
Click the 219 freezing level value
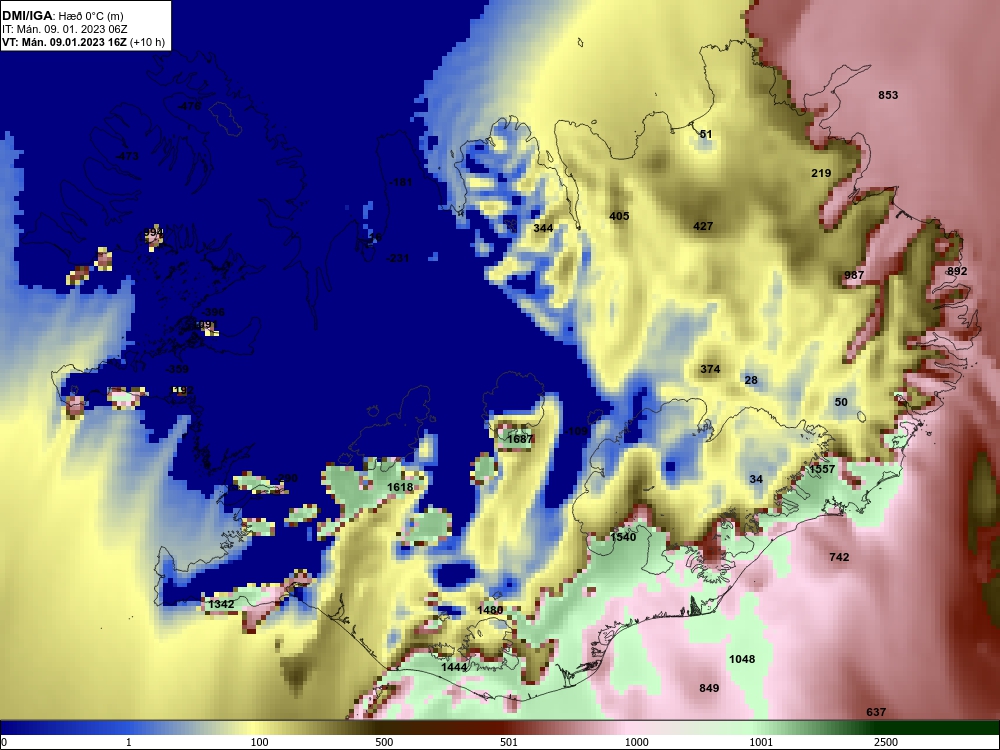click(821, 173)
